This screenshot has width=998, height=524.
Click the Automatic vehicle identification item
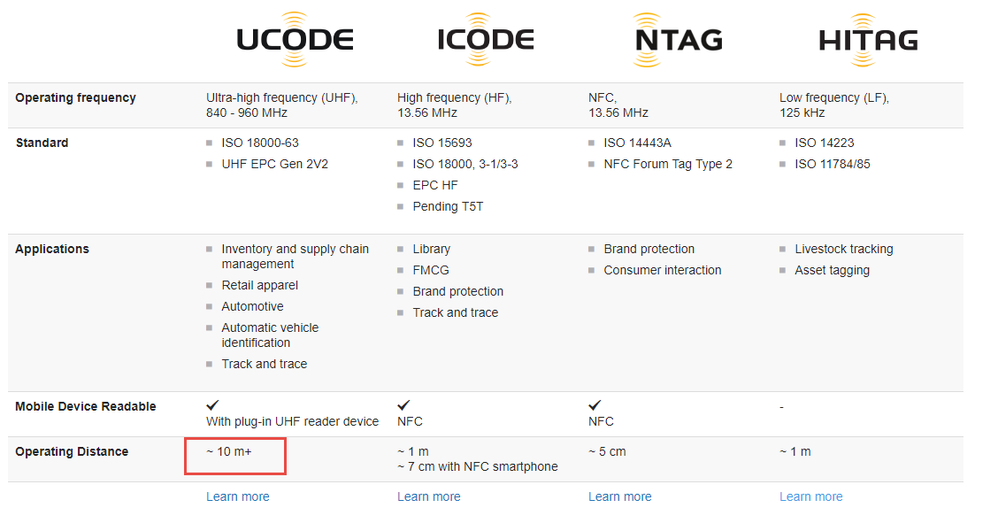coord(270,335)
